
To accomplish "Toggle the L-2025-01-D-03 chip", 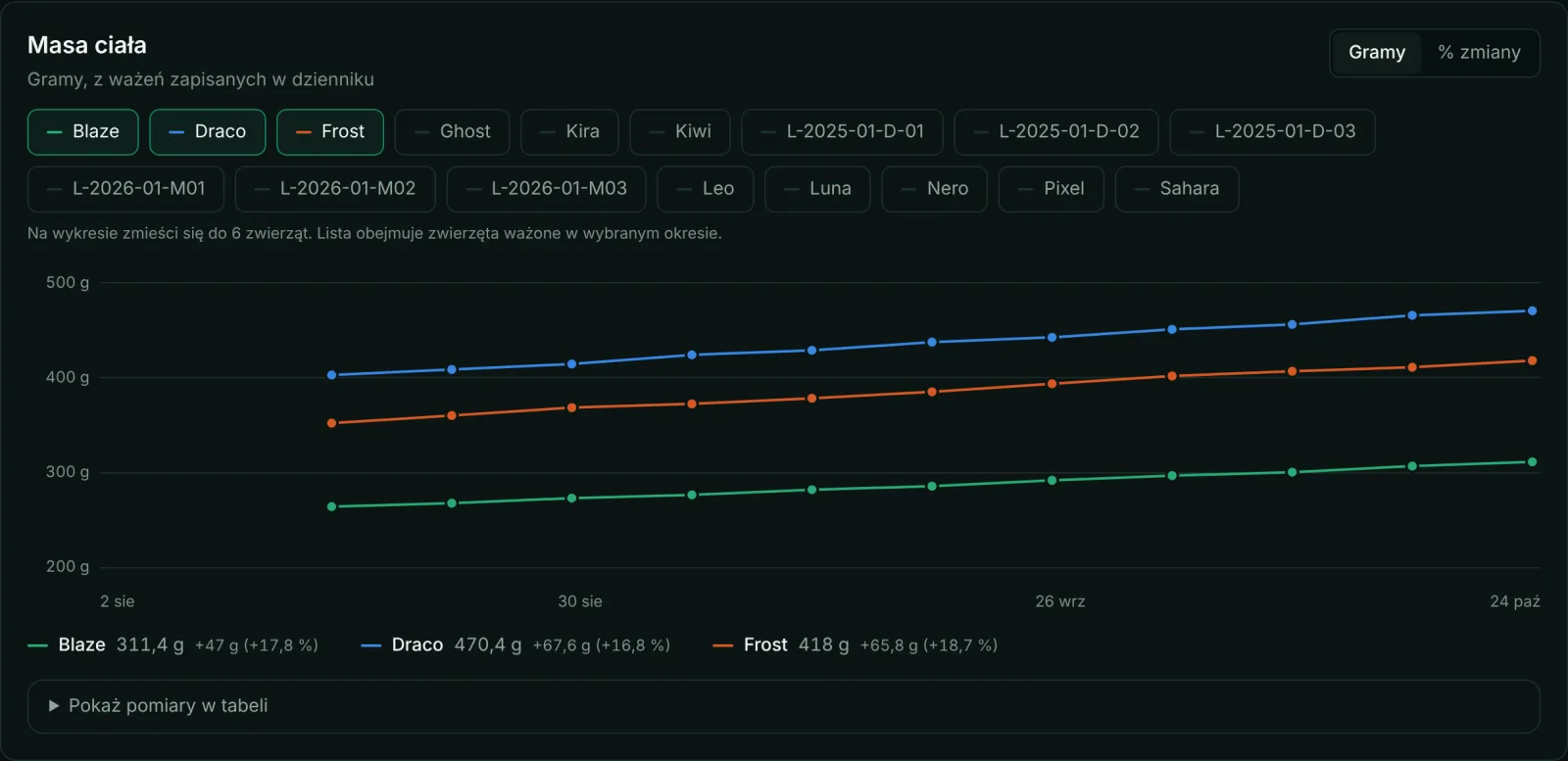I will [x=1272, y=132].
